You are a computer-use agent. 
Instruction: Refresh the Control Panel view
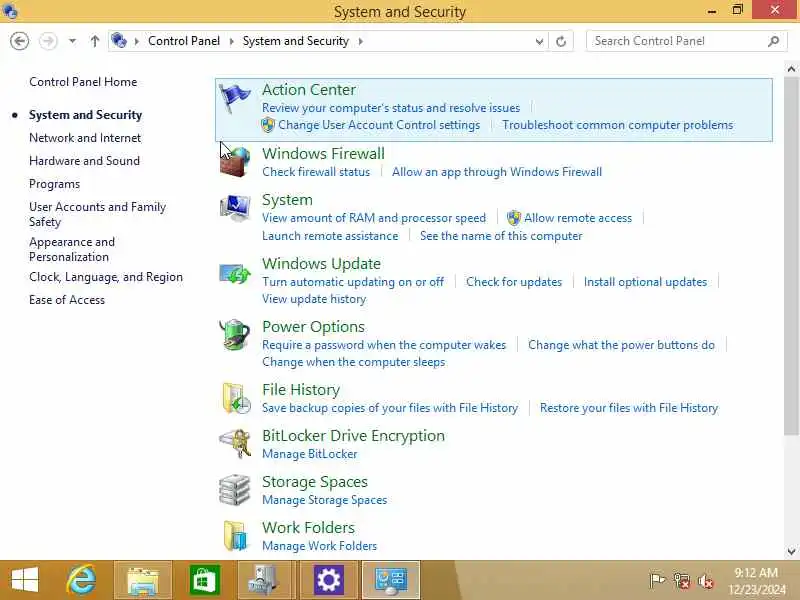click(561, 41)
